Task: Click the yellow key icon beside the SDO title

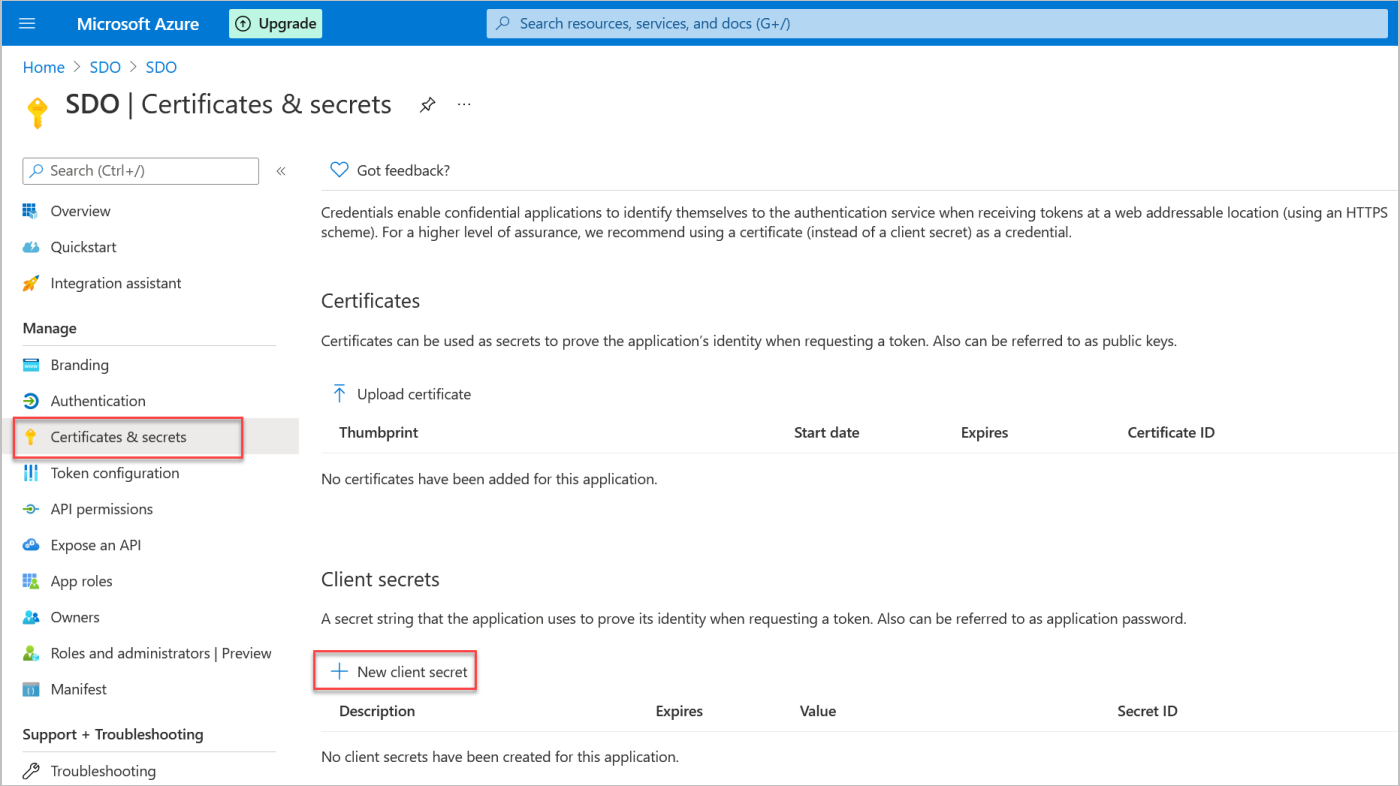Action: 37,111
